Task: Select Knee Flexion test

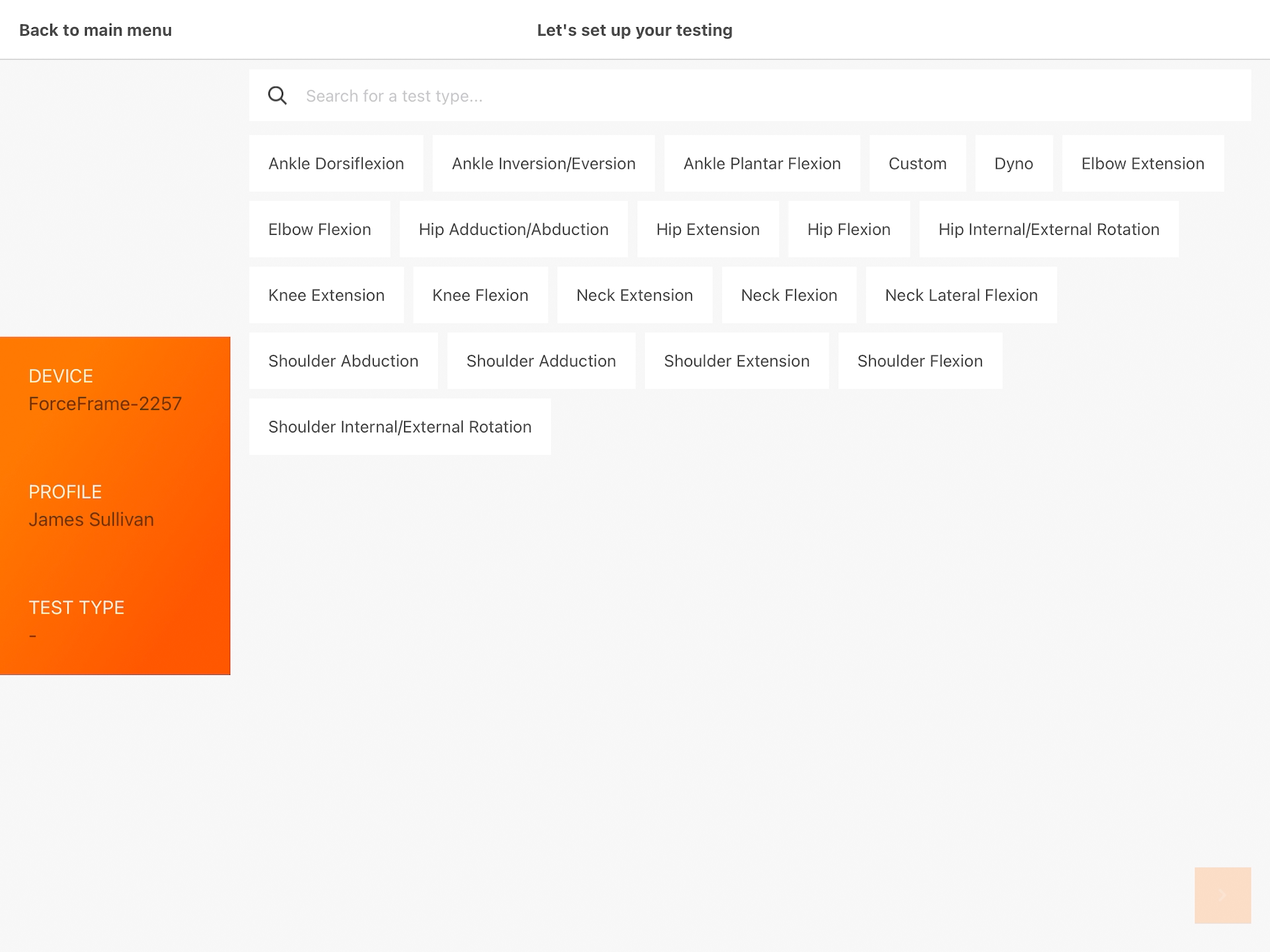Action: pos(480,295)
